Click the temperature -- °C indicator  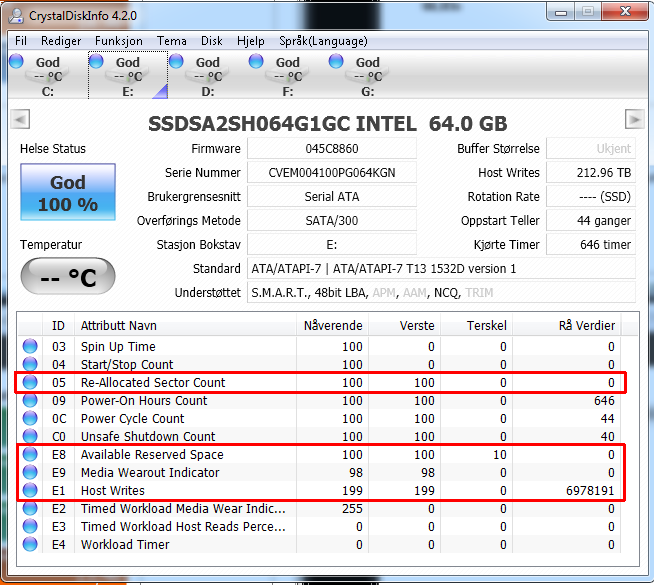pyautogui.click(x=68, y=276)
